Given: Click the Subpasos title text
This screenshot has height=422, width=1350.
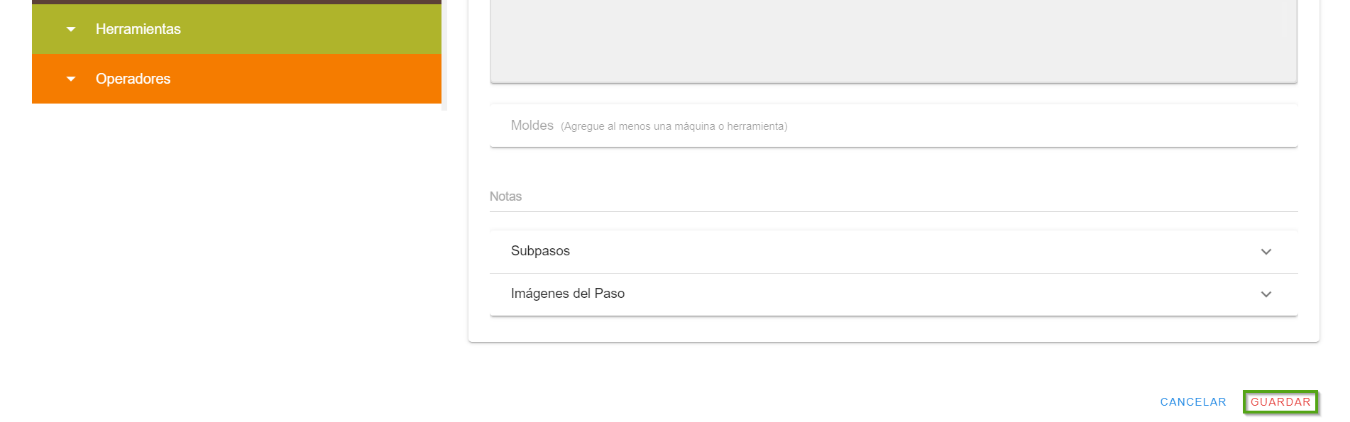Looking at the screenshot, I should 540,251.
